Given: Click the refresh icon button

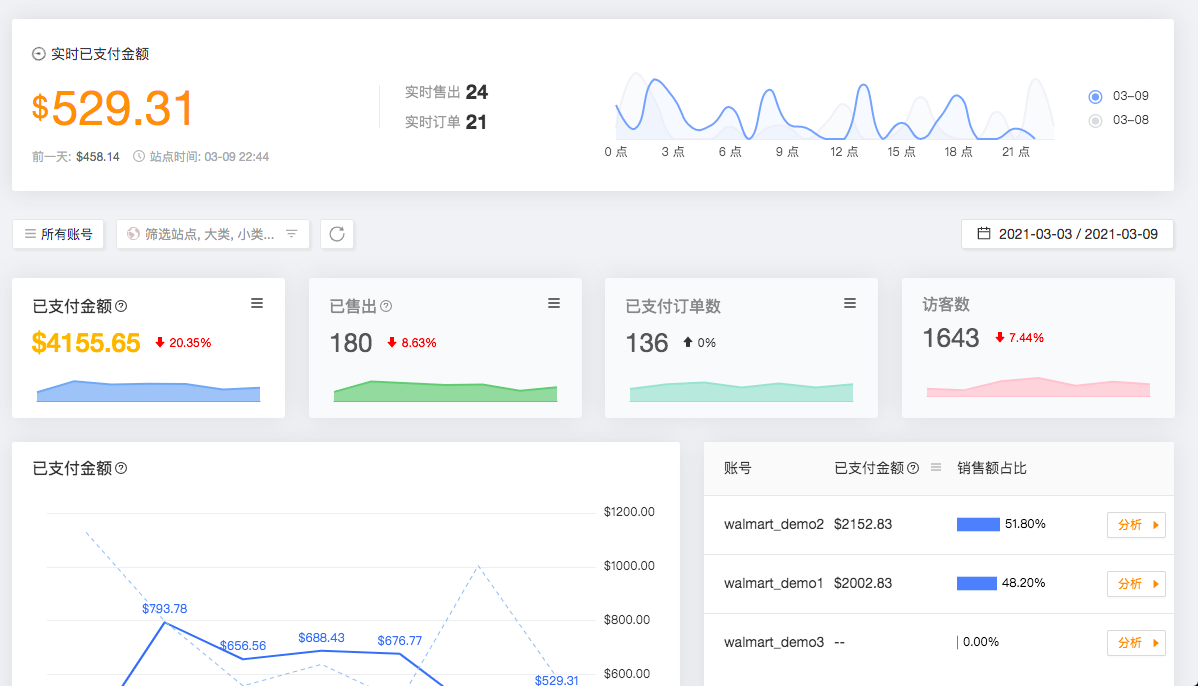Looking at the screenshot, I should [x=337, y=234].
